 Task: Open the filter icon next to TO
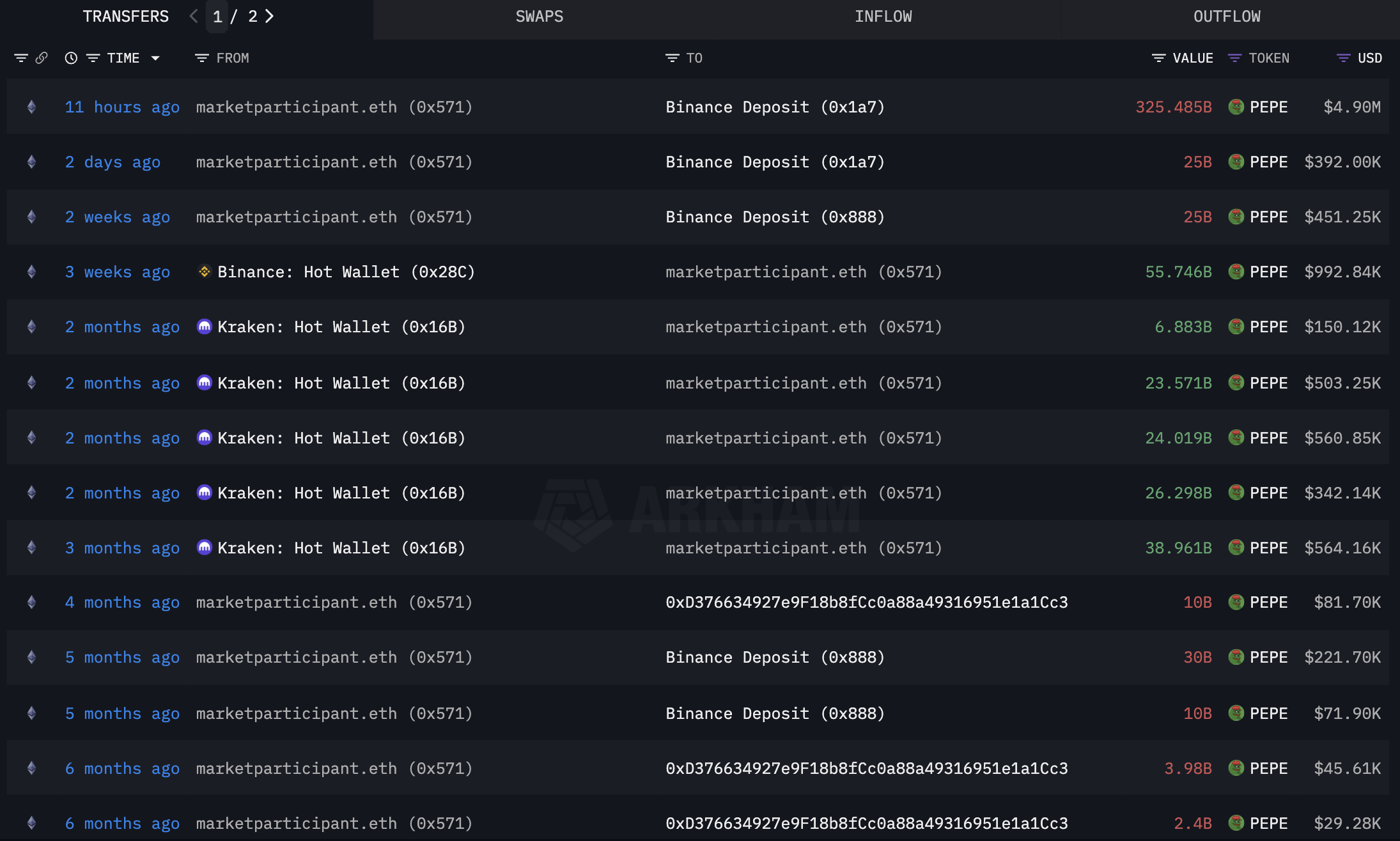click(672, 58)
